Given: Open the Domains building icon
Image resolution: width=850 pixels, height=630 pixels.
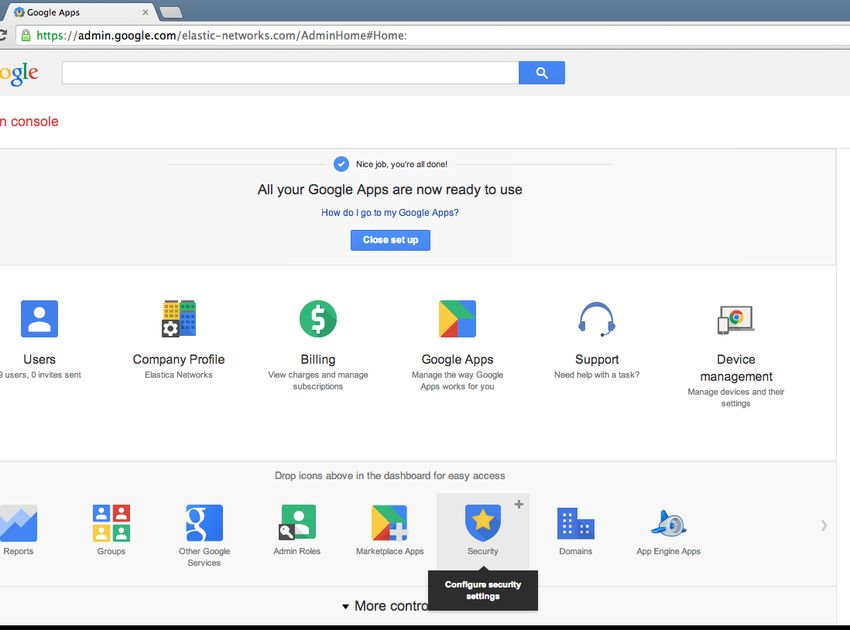Looking at the screenshot, I should click(576, 524).
